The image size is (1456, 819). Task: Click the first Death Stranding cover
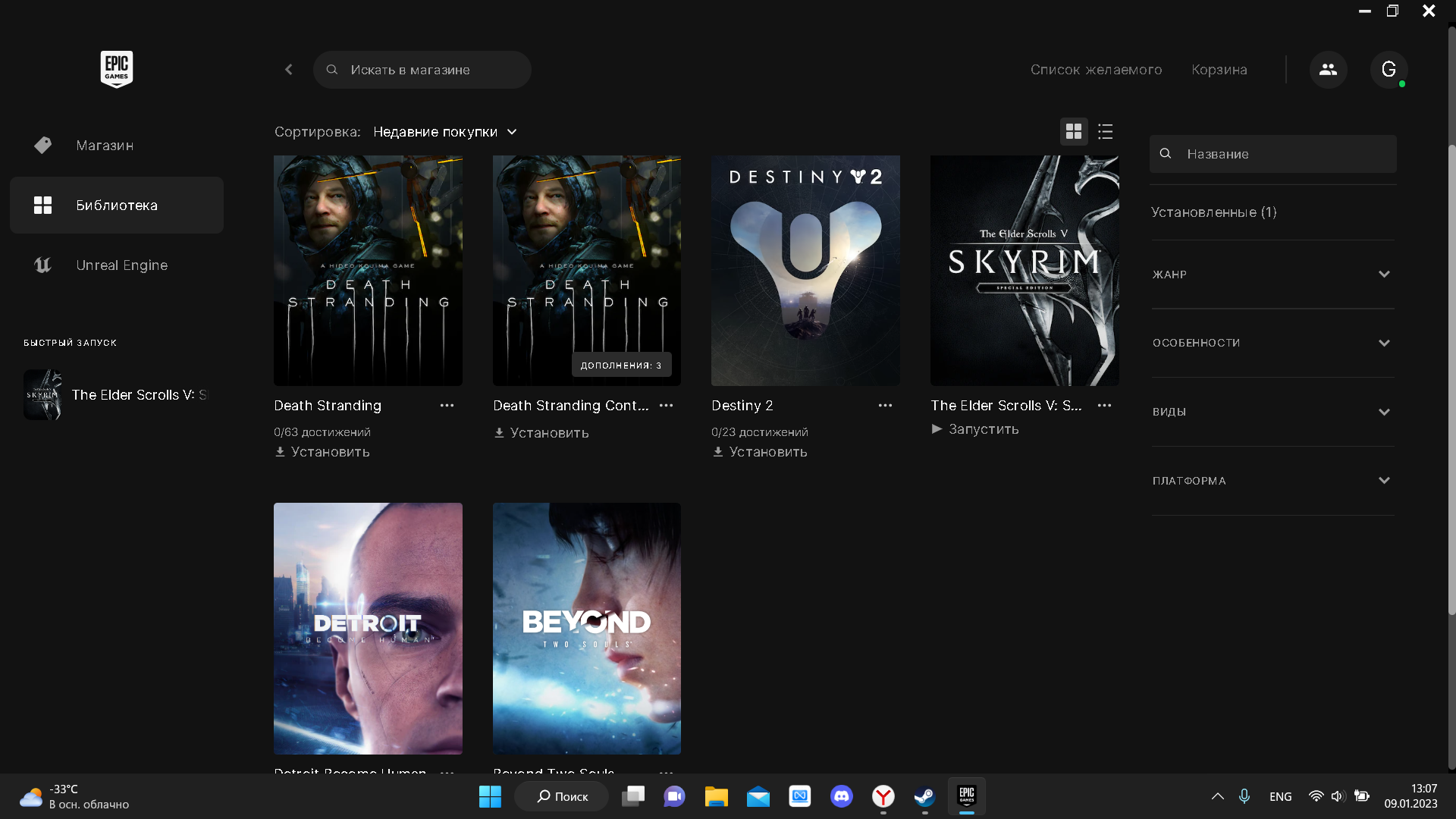tap(368, 271)
